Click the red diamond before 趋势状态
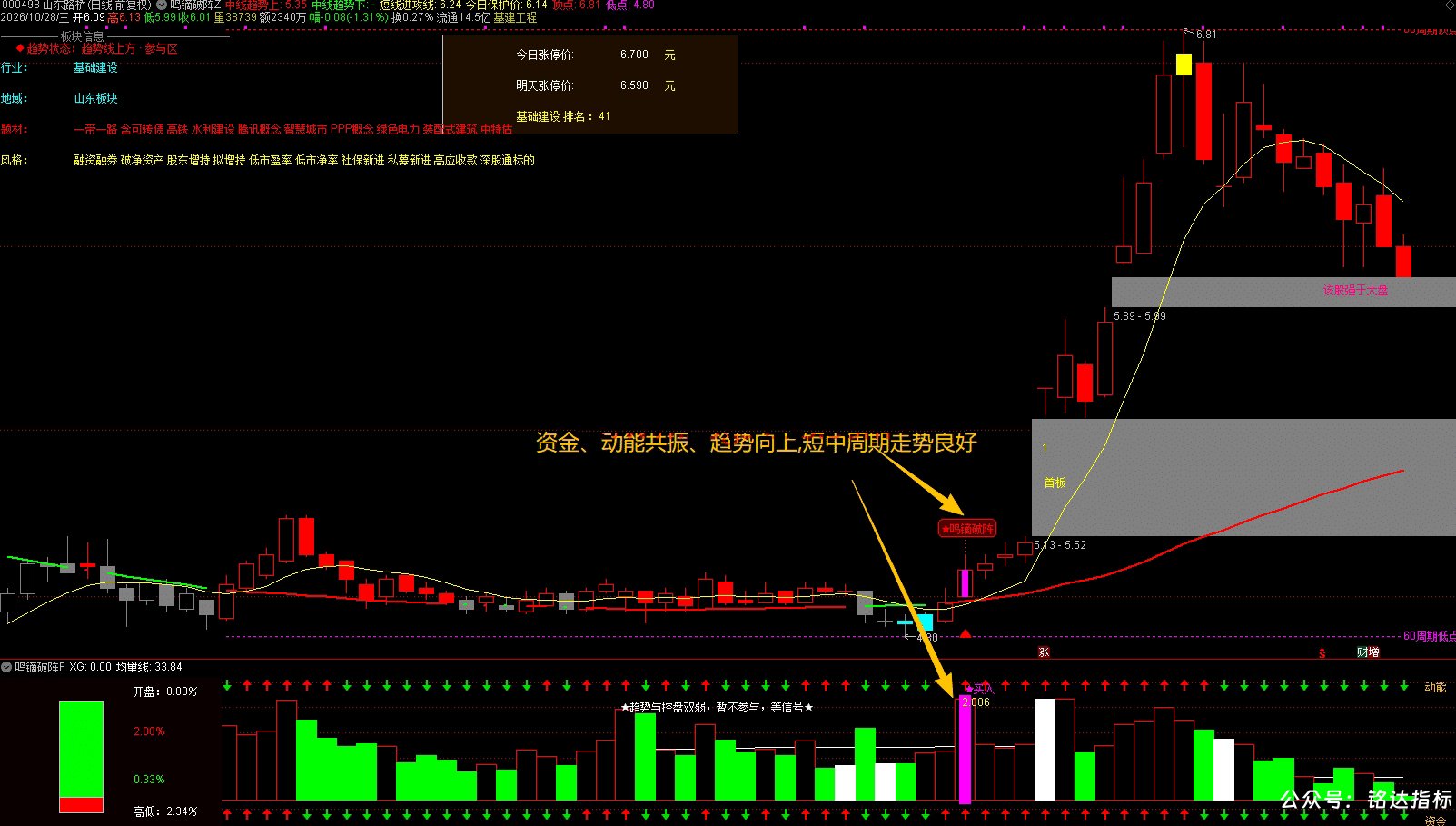 (20, 48)
